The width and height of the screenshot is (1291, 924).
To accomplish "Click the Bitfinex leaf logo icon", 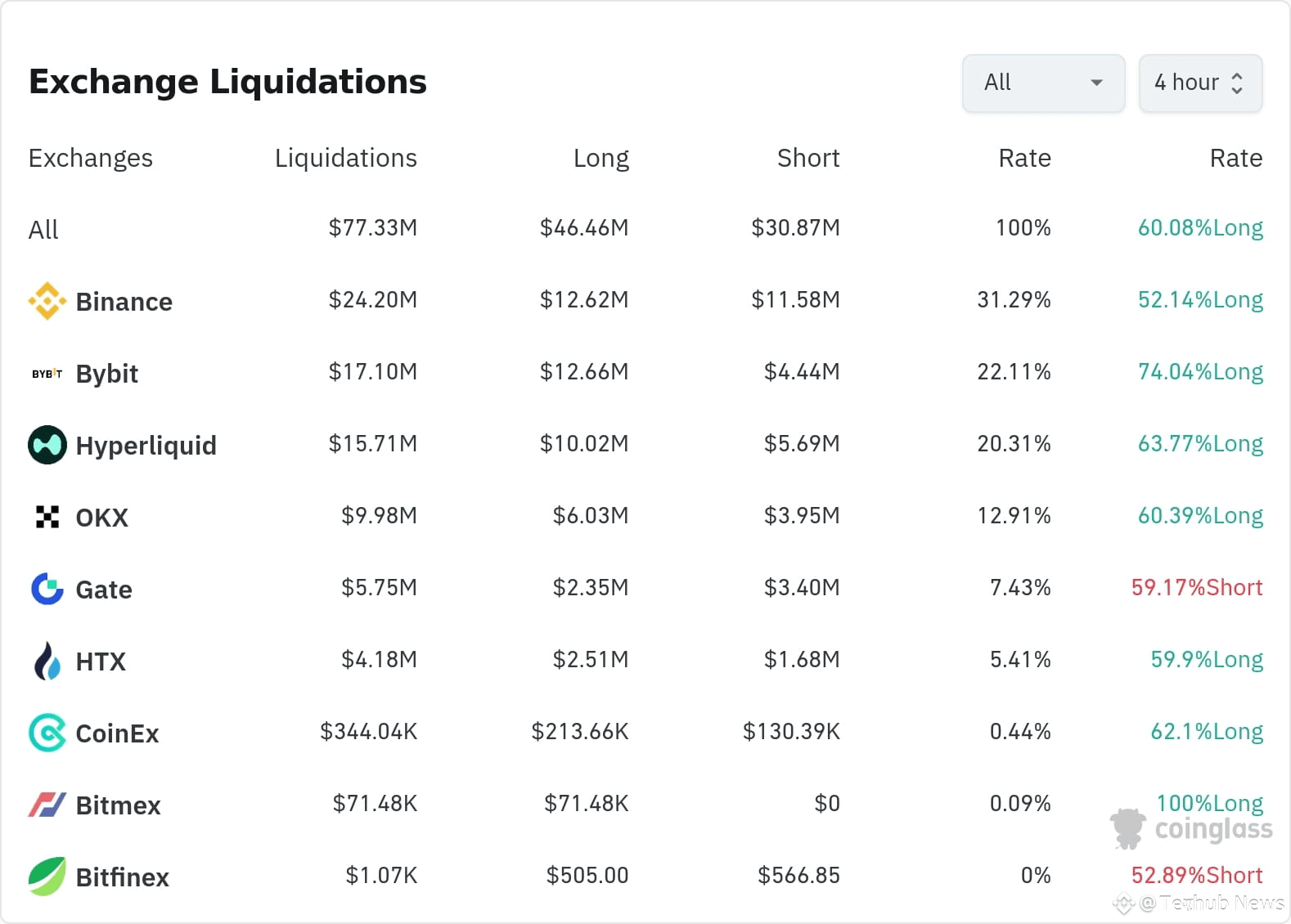I will point(47,877).
